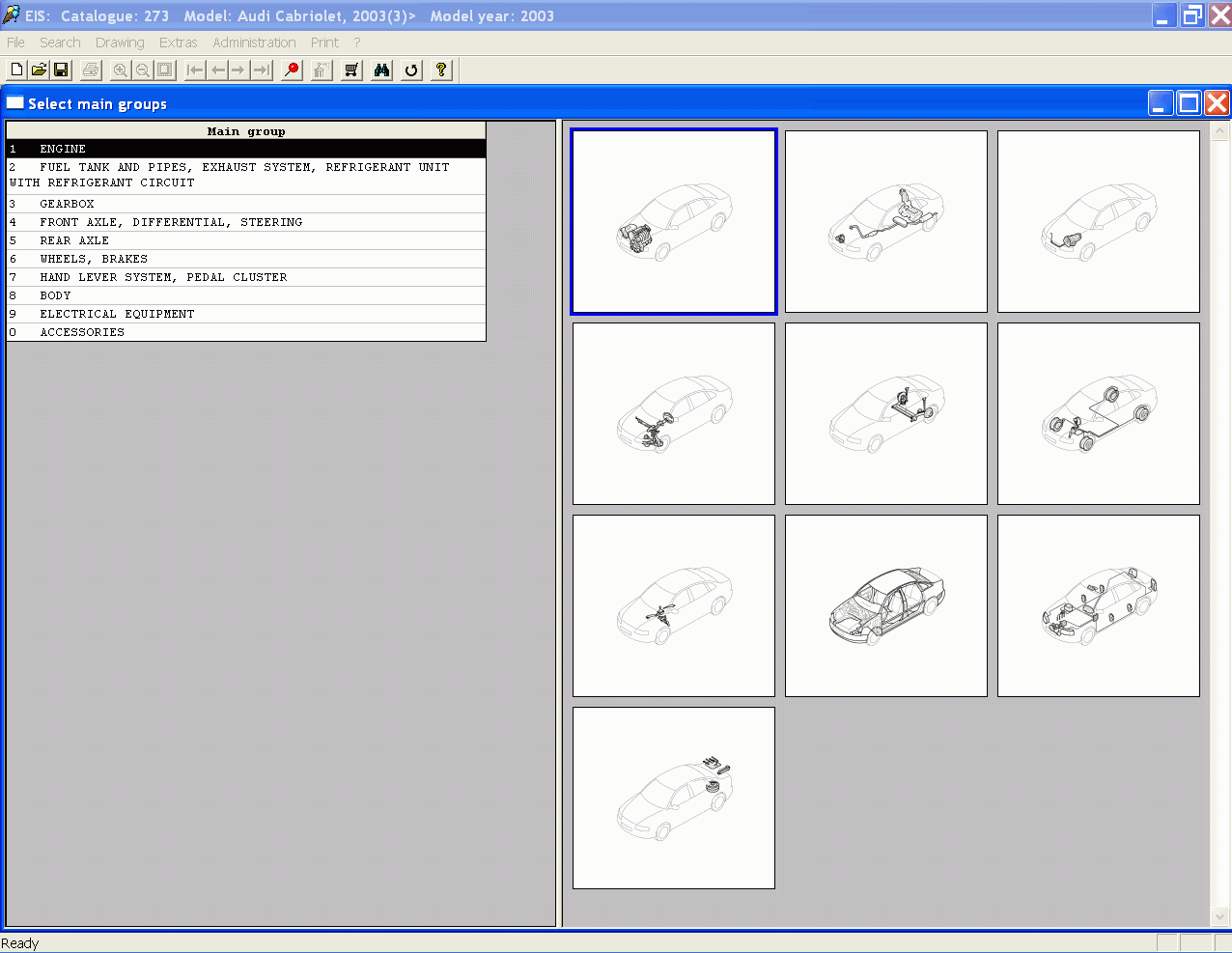Click the Zoom out magnifier icon
The image size is (1232, 953).
point(142,70)
